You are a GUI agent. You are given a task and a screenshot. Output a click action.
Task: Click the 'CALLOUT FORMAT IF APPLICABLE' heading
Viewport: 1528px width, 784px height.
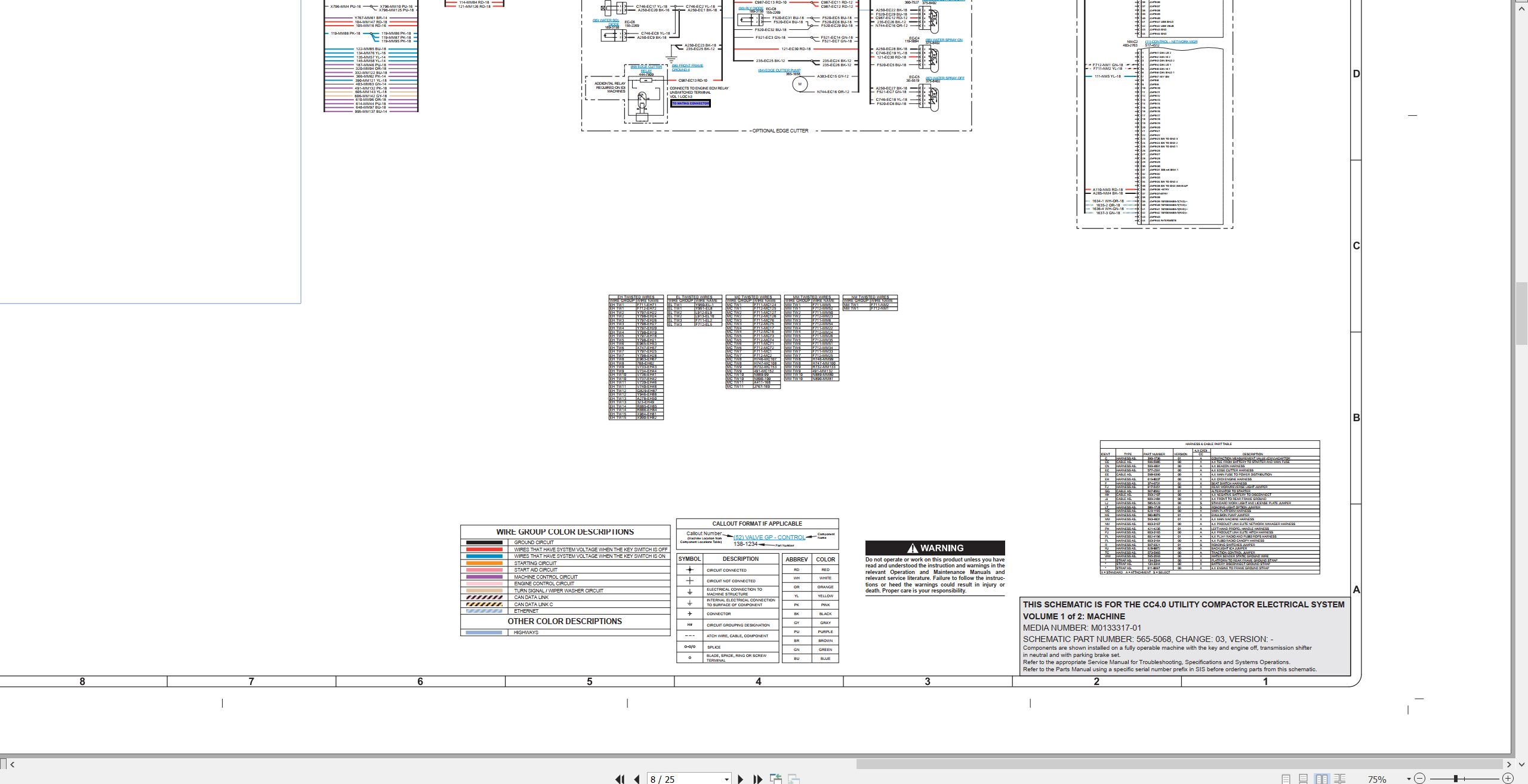(757, 524)
